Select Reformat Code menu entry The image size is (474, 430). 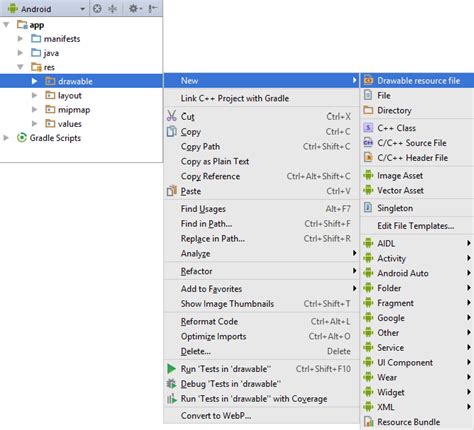[261, 322]
